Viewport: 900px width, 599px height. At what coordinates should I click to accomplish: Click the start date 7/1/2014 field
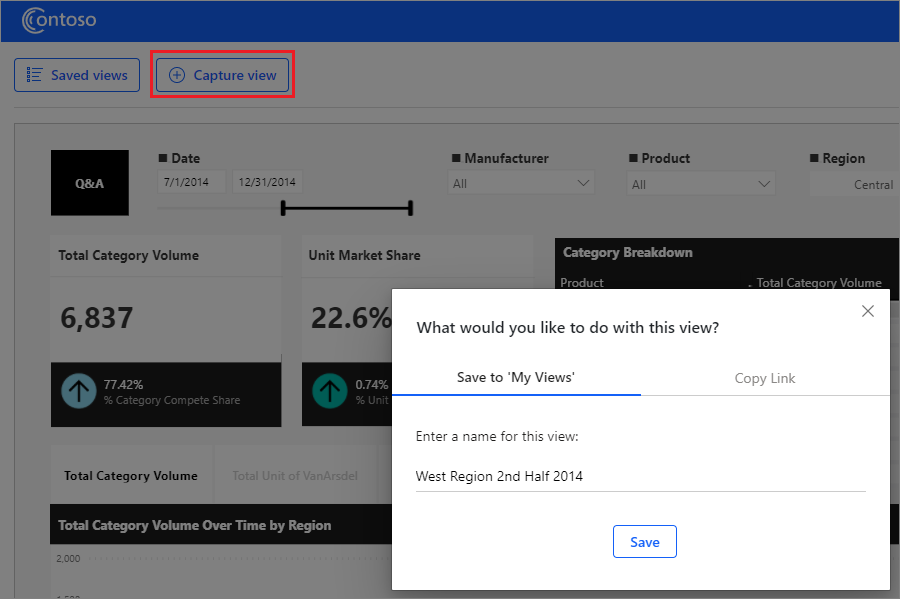[x=192, y=182]
